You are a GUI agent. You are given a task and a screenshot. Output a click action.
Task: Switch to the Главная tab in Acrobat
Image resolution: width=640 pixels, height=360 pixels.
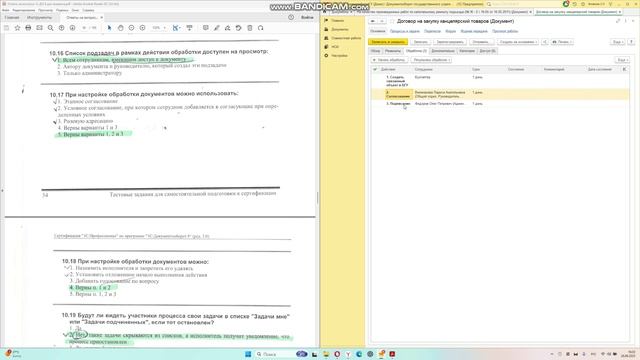(x=11, y=18)
